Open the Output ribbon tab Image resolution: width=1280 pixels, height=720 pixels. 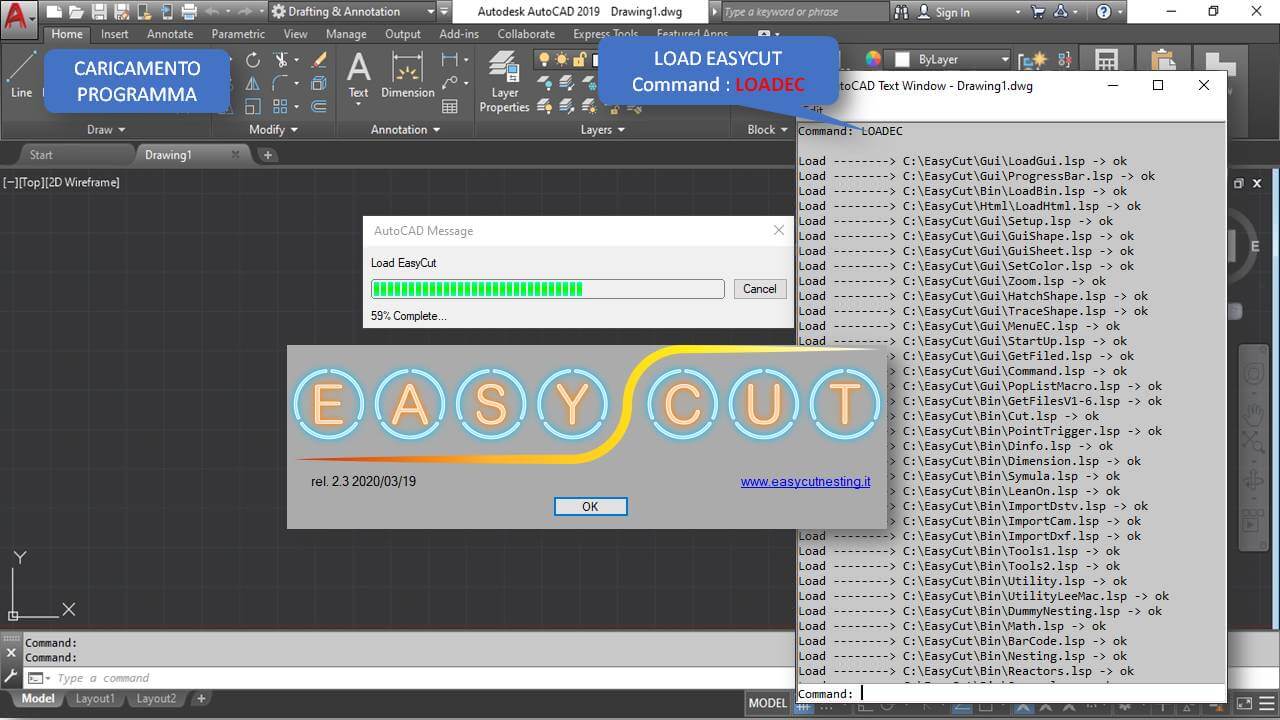(x=403, y=34)
